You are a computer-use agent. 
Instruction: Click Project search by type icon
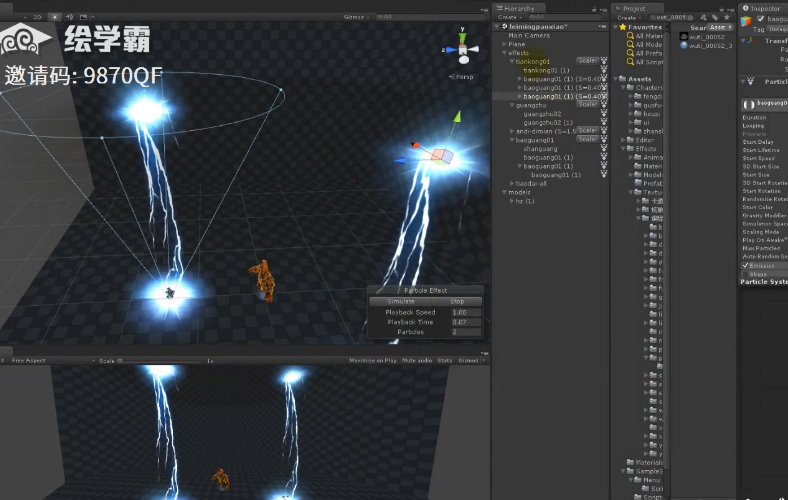704,18
